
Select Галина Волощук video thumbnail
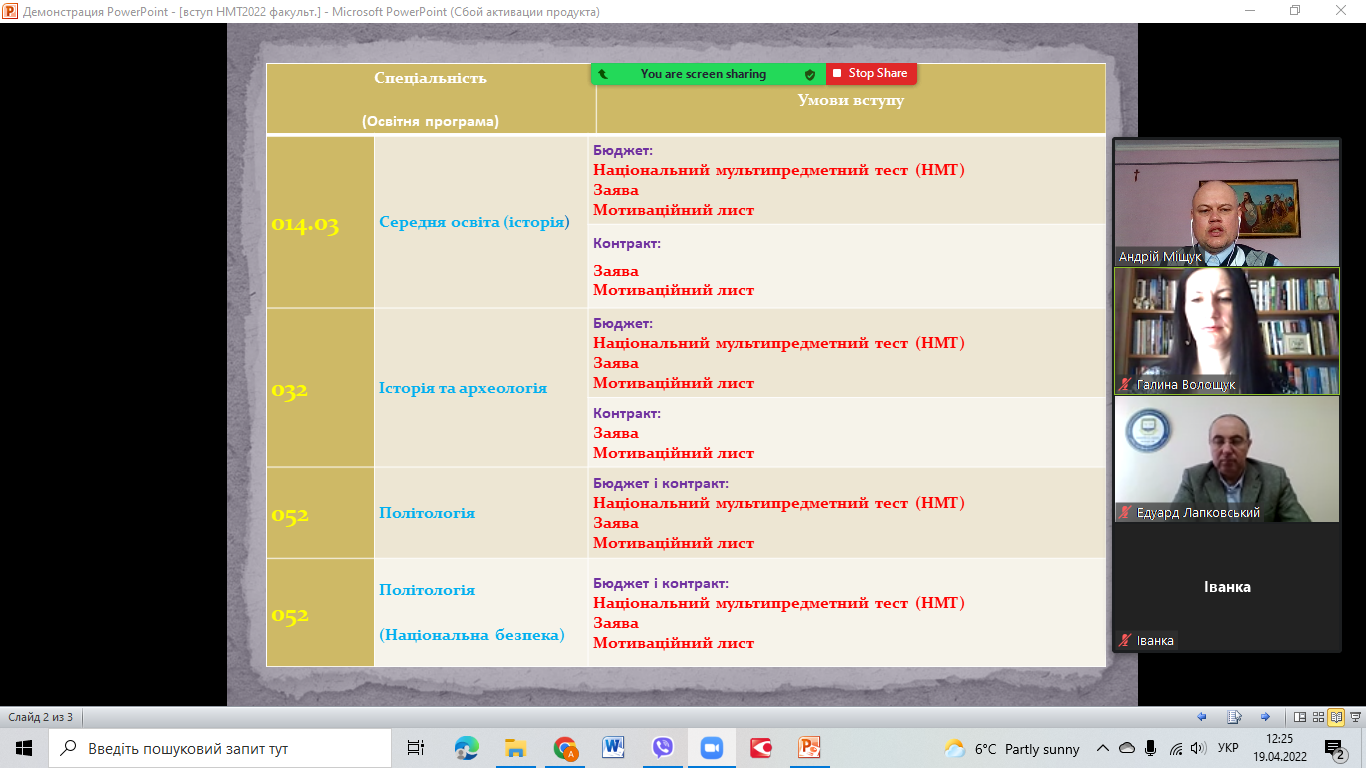[1226, 331]
